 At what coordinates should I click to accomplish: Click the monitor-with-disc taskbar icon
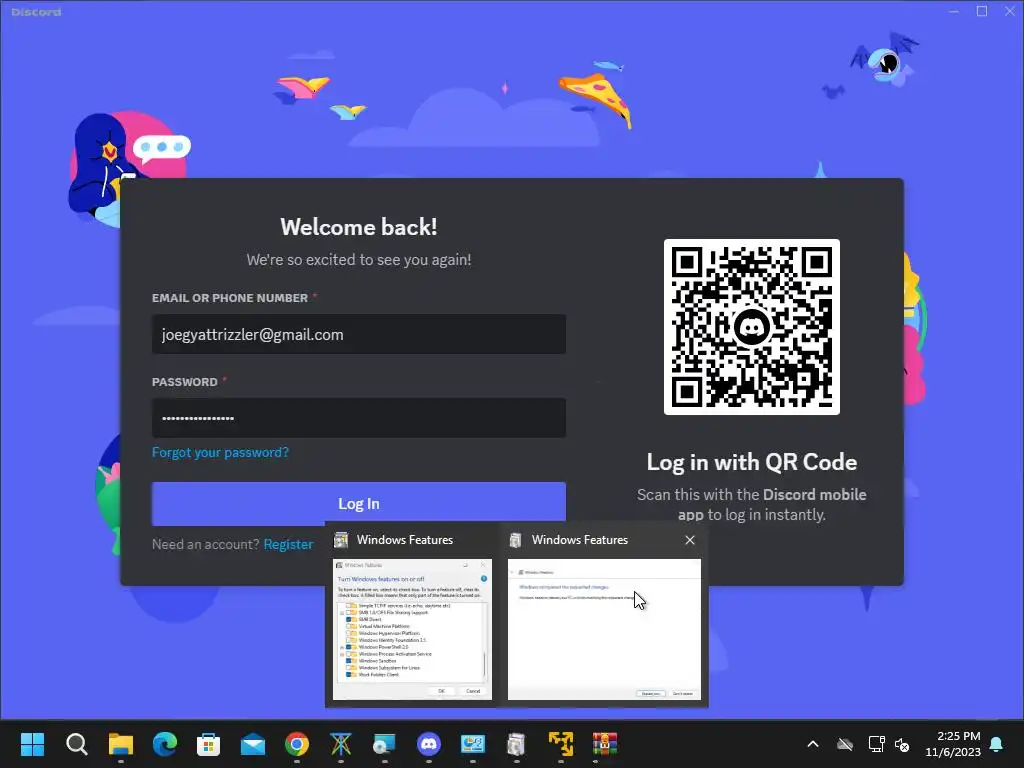coord(384,744)
